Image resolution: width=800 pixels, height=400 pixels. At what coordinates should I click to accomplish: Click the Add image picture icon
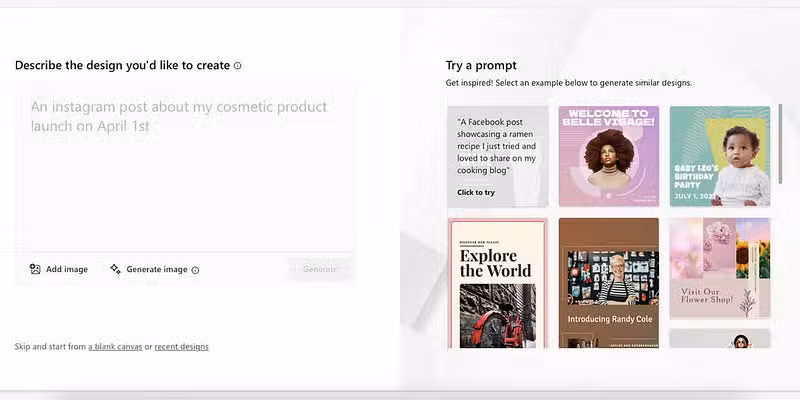[x=35, y=269]
